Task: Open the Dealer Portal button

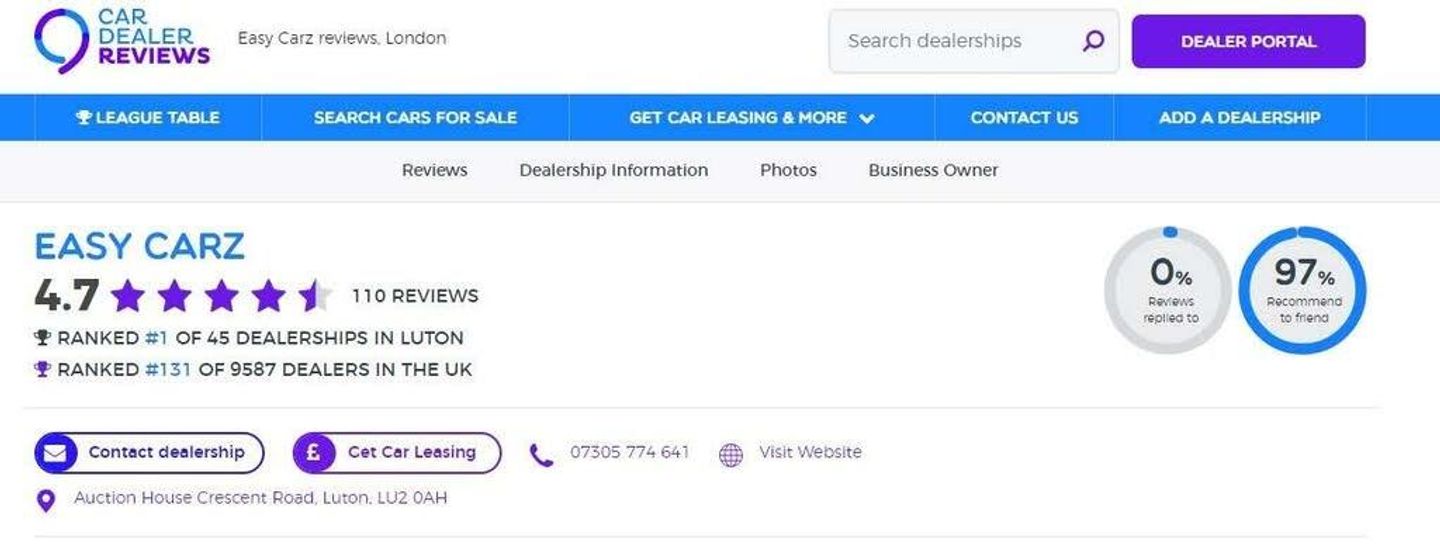Action: tap(1248, 42)
